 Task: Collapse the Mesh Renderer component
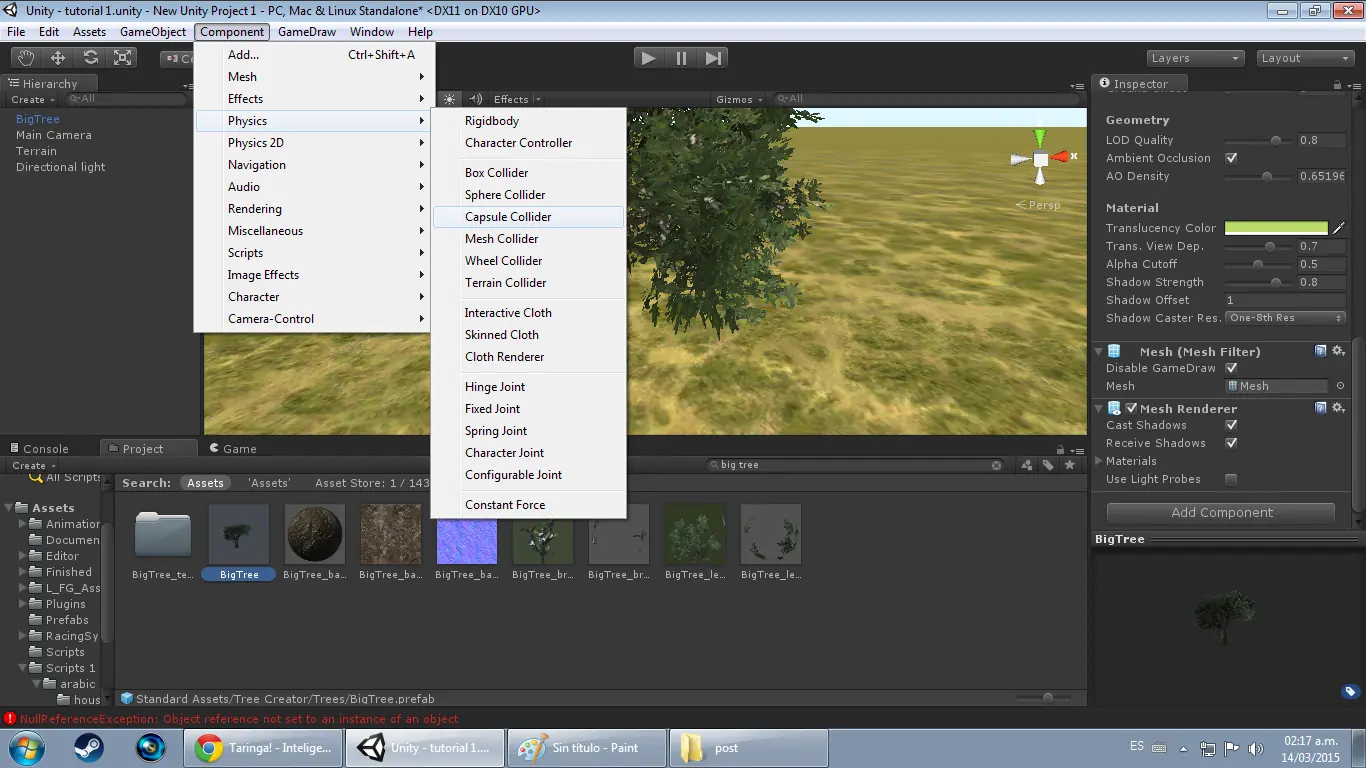click(x=1099, y=408)
